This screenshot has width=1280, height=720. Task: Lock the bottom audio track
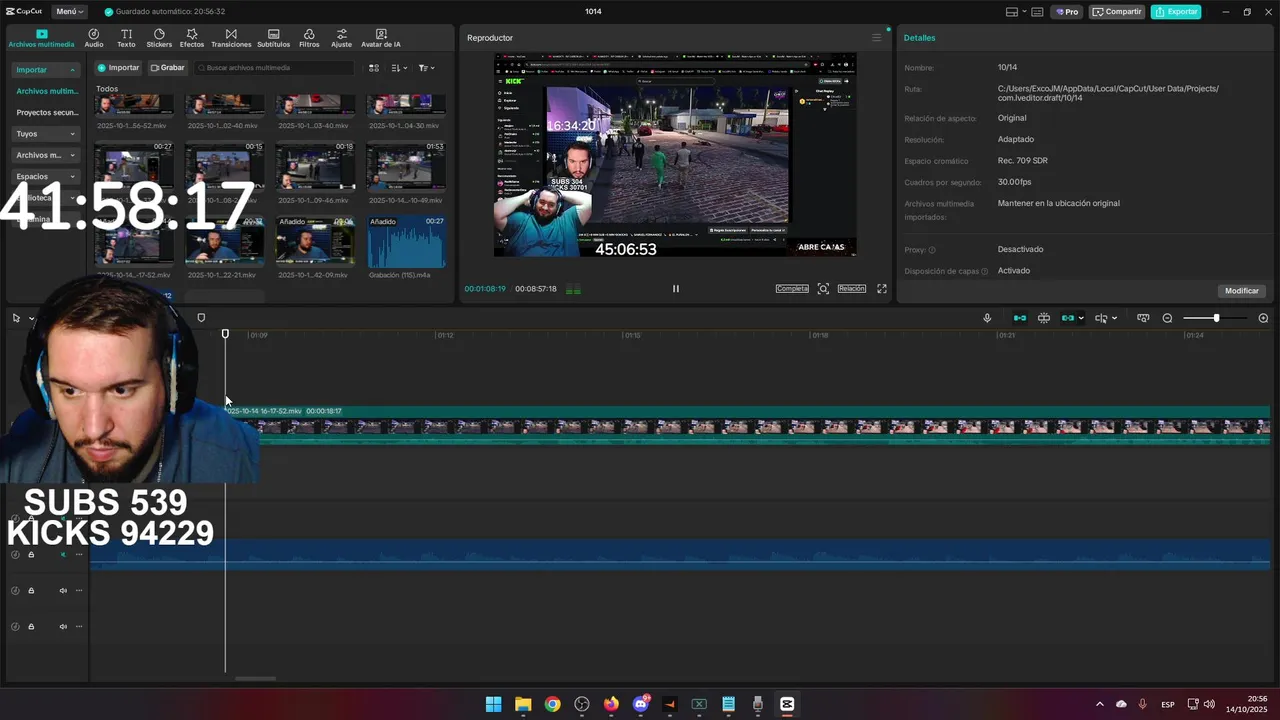point(31,627)
